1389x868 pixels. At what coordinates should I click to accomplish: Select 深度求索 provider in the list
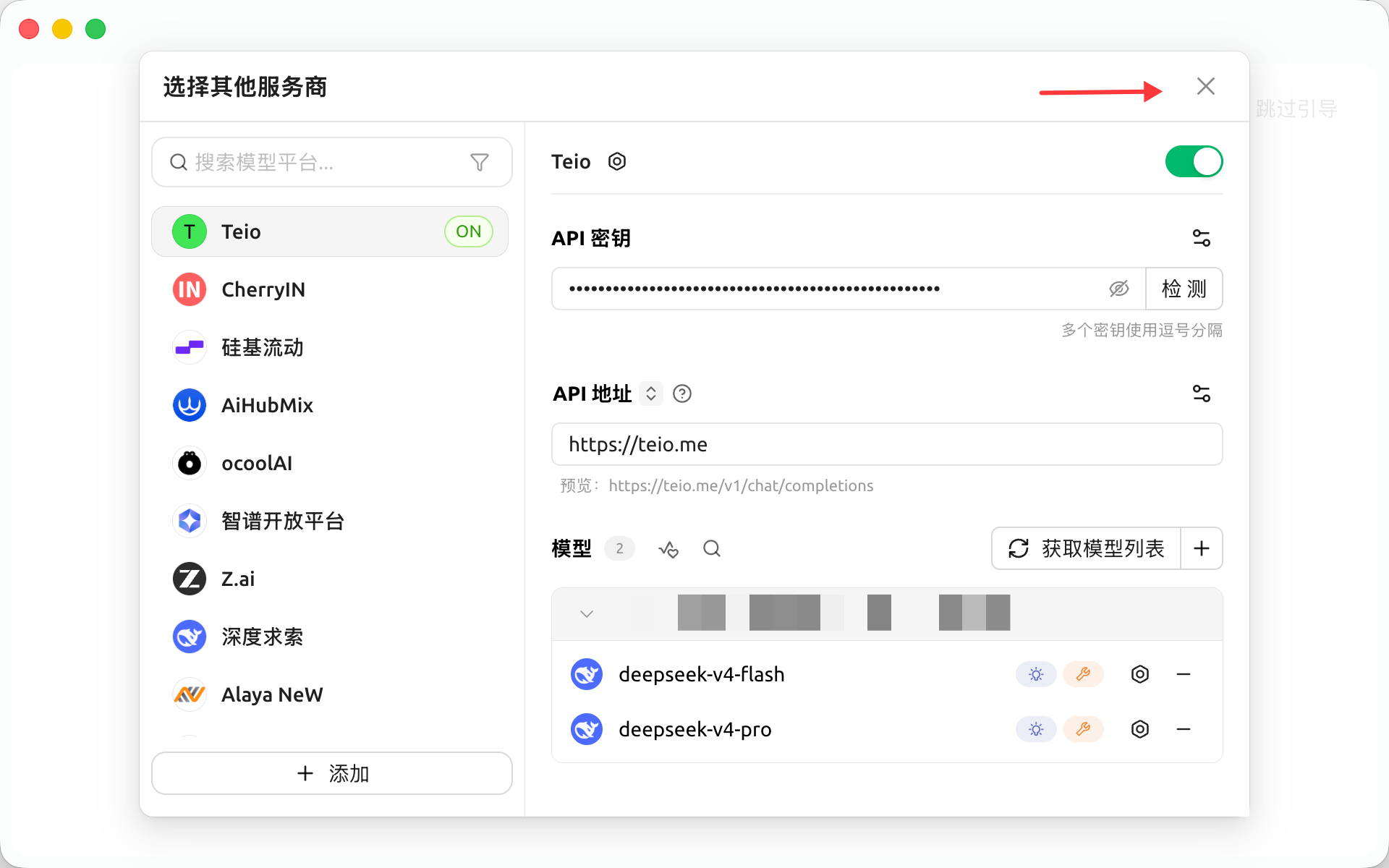click(x=330, y=637)
